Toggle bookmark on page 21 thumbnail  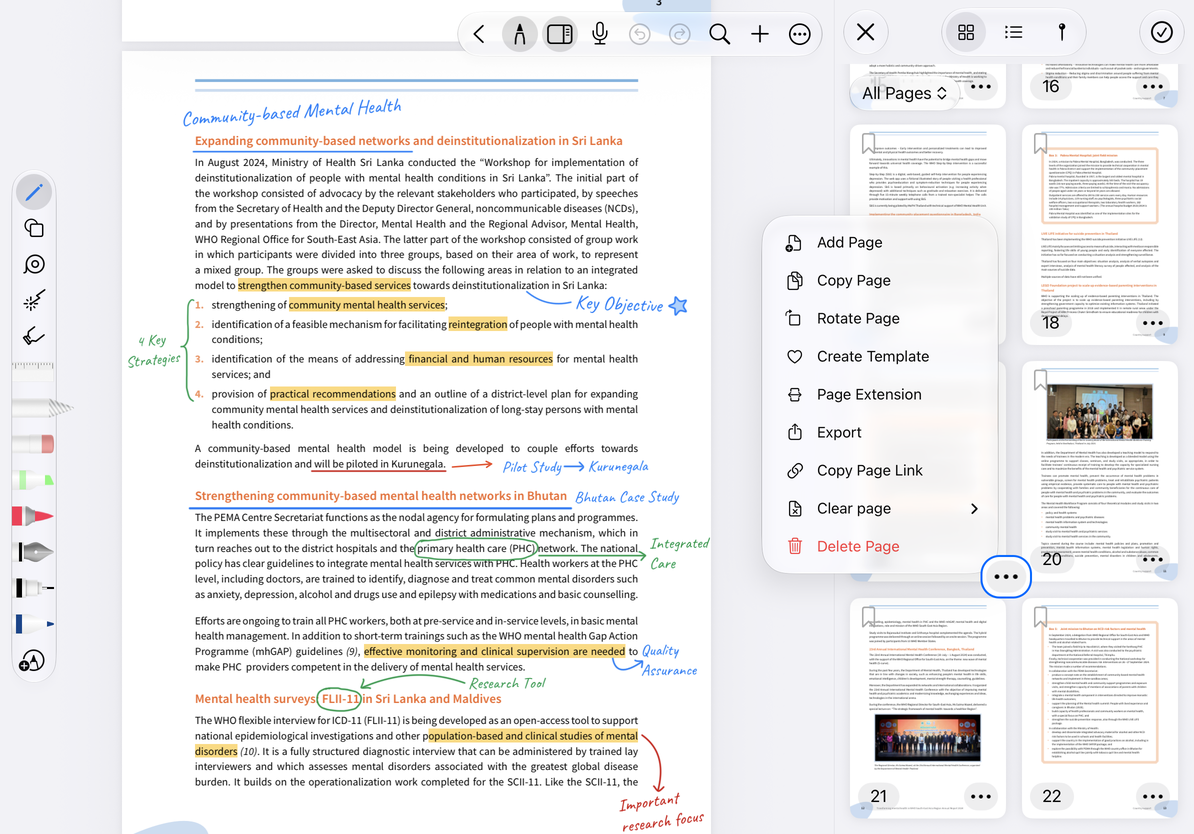click(868, 615)
